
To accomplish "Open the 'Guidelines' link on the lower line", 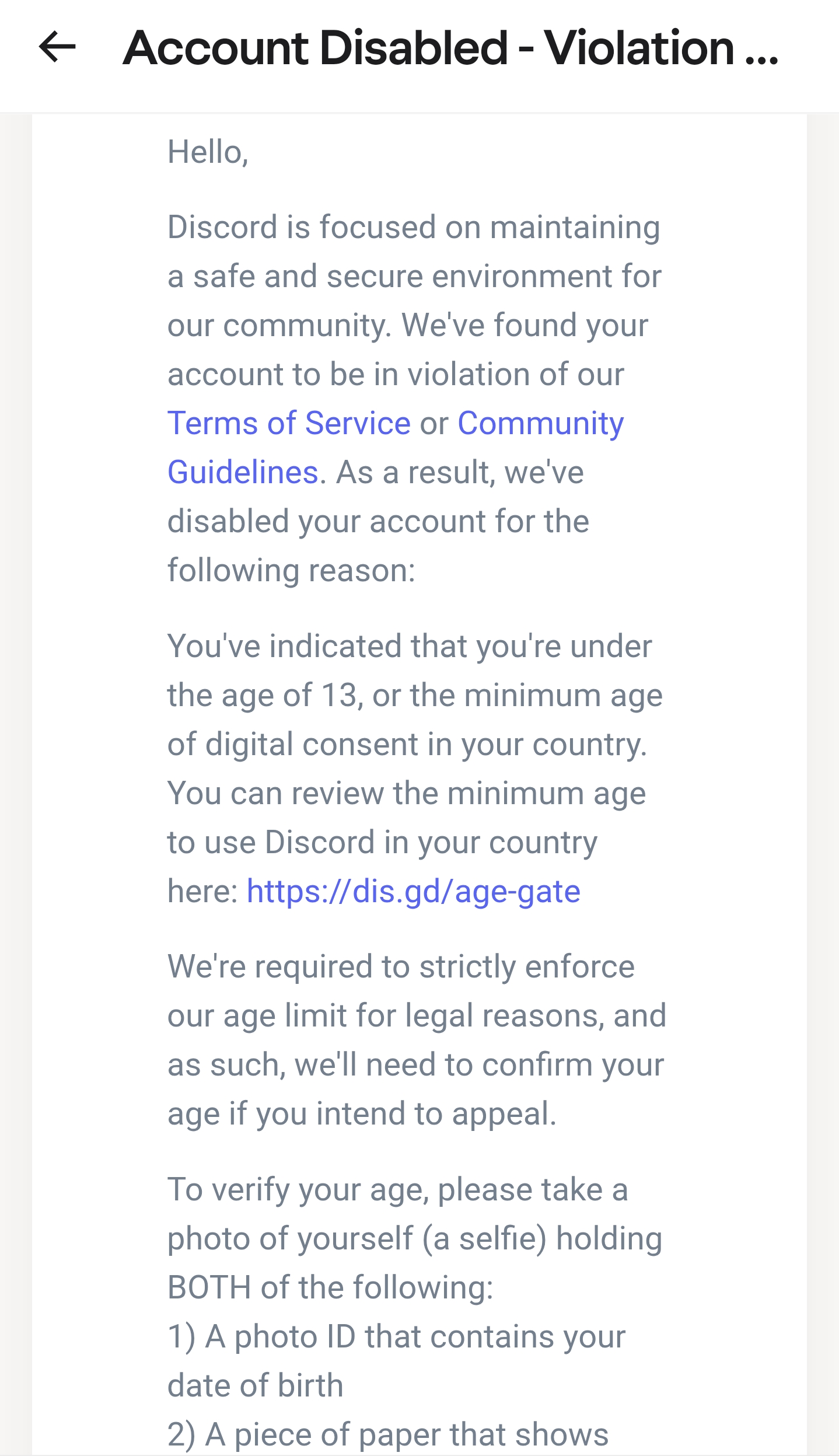I will [243, 472].
